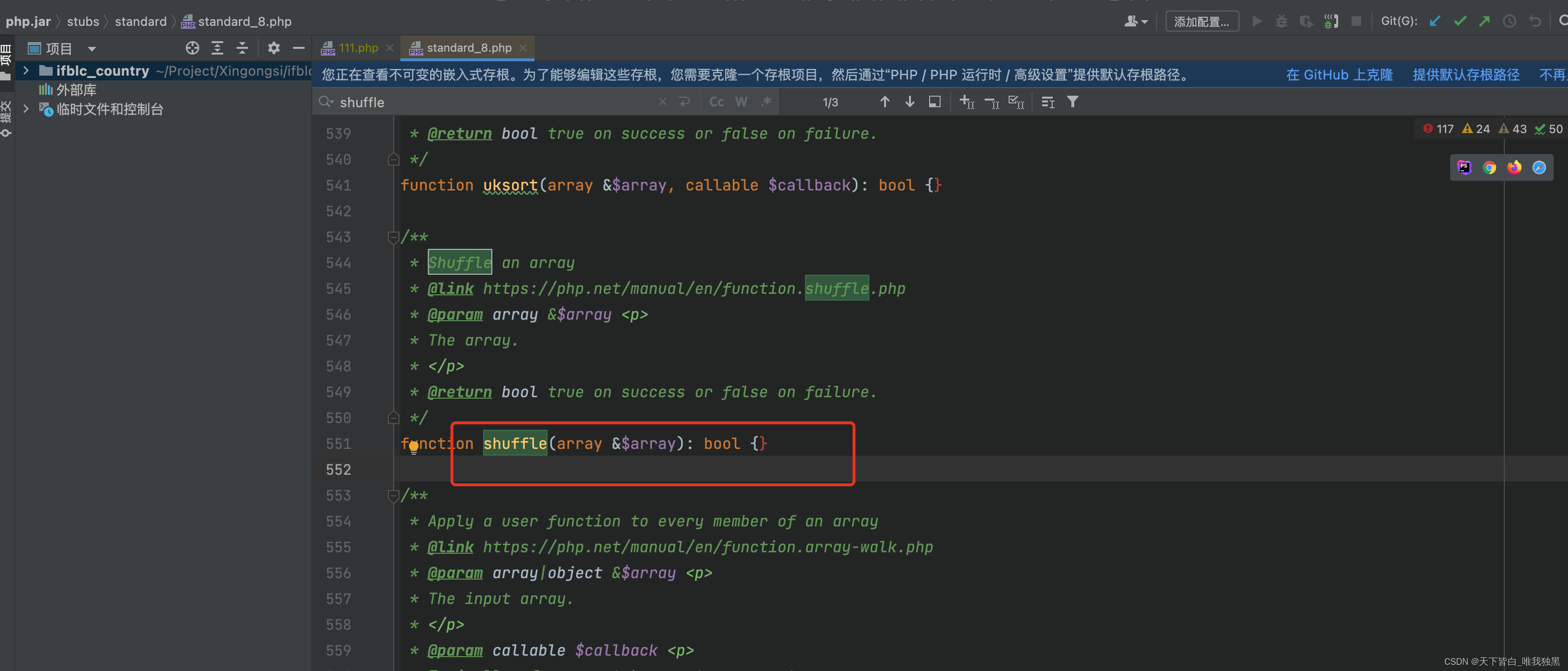Image resolution: width=1568 pixels, height=671 pixels.
Task: Click the Git update blue arrow icon
Action: (1435, 21)
